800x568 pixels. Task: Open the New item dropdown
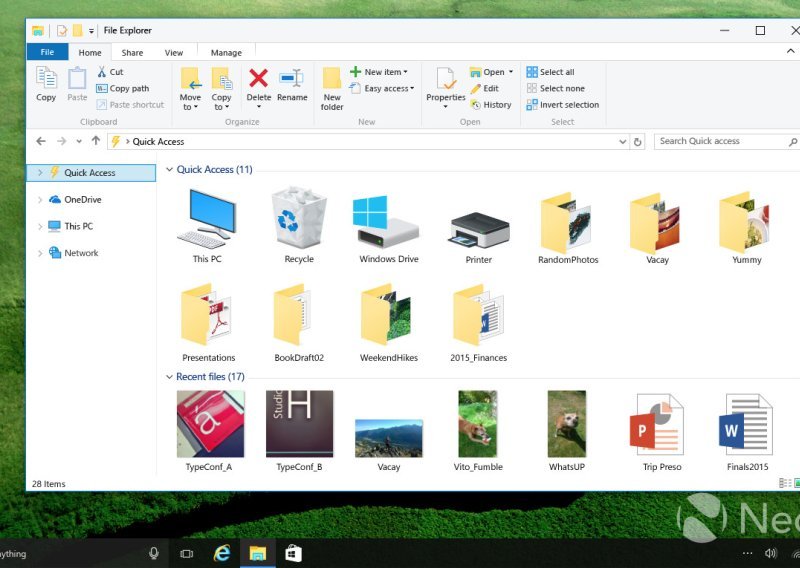point(379,72)
